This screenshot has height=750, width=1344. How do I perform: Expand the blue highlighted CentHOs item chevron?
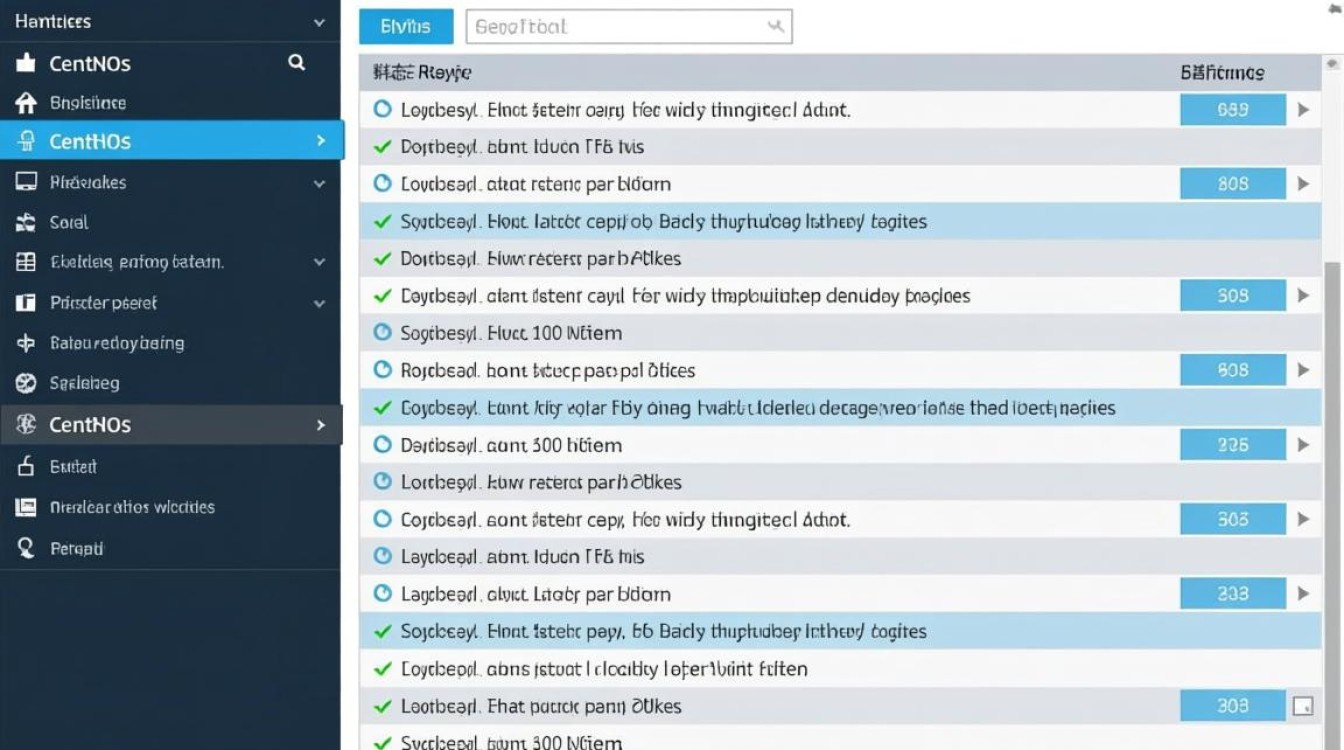click(x=320, y=141)
